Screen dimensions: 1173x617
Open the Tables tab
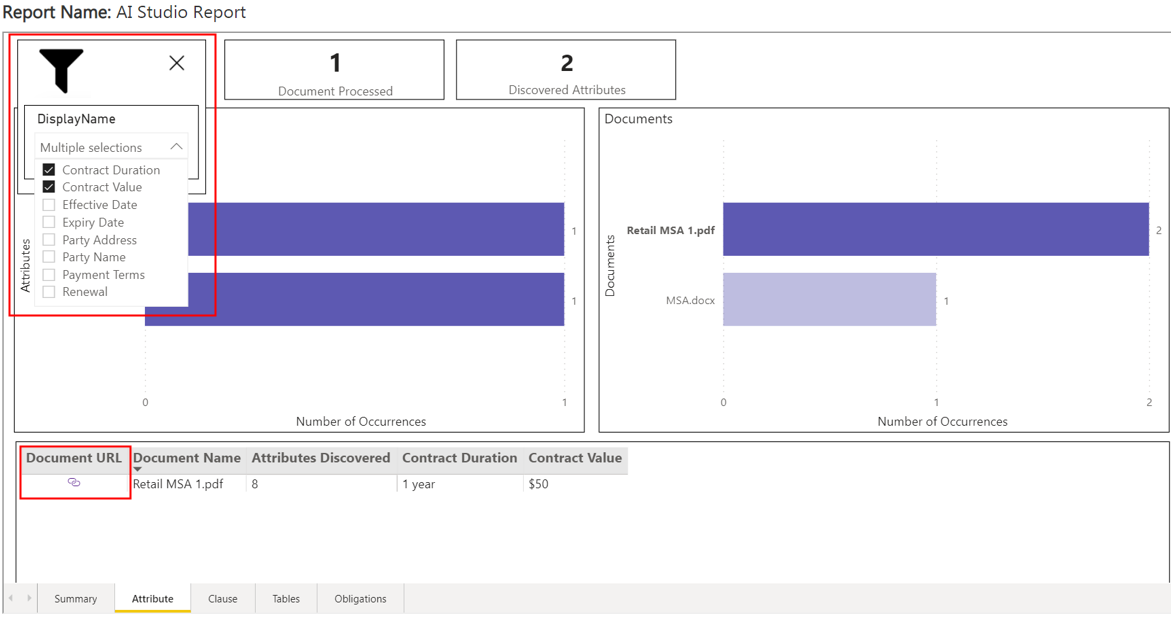[286, 599]
